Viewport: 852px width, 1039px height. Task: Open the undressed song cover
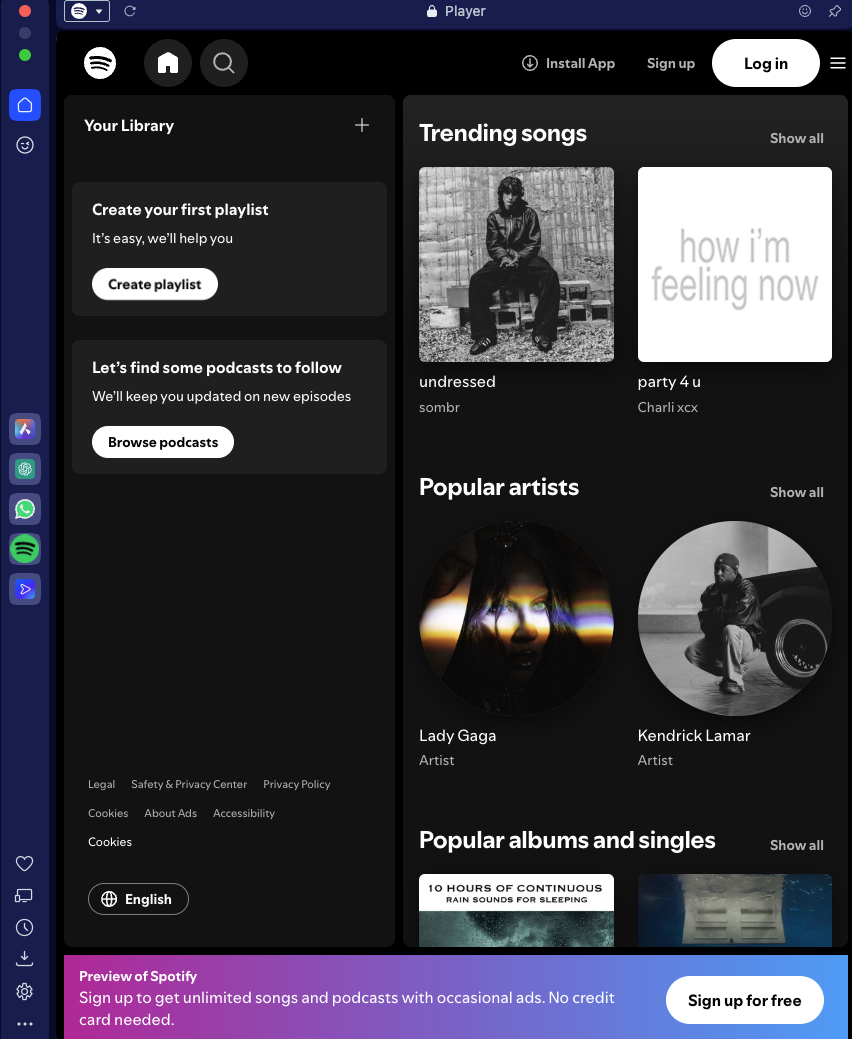coord(517,264)
